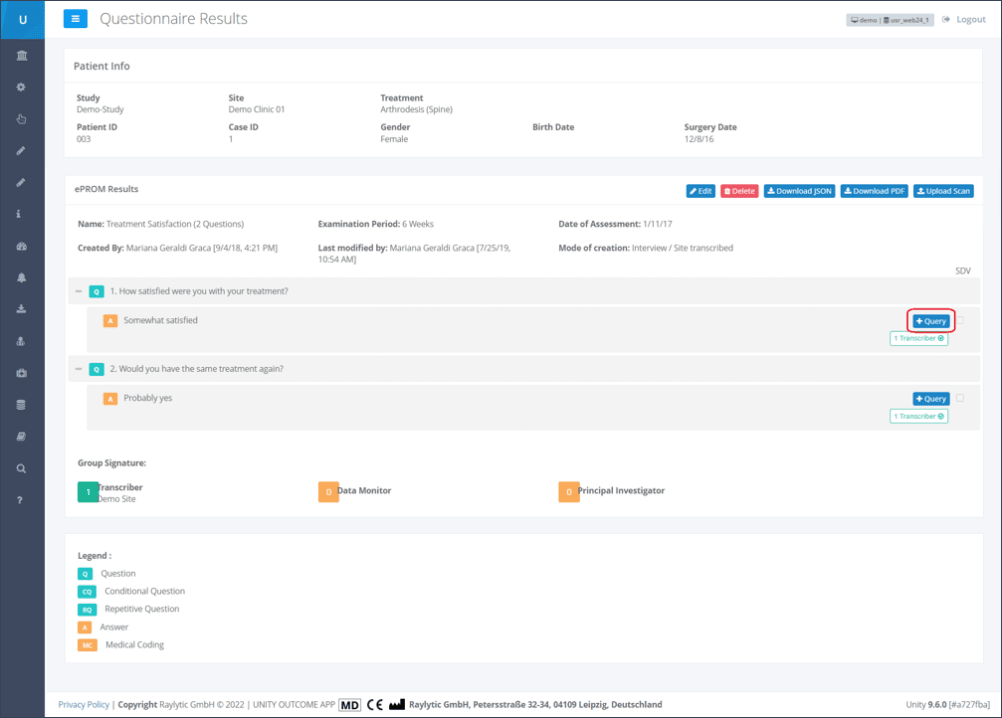Check SDV box for 'Probably yes' answer

(x=961, y=398)
